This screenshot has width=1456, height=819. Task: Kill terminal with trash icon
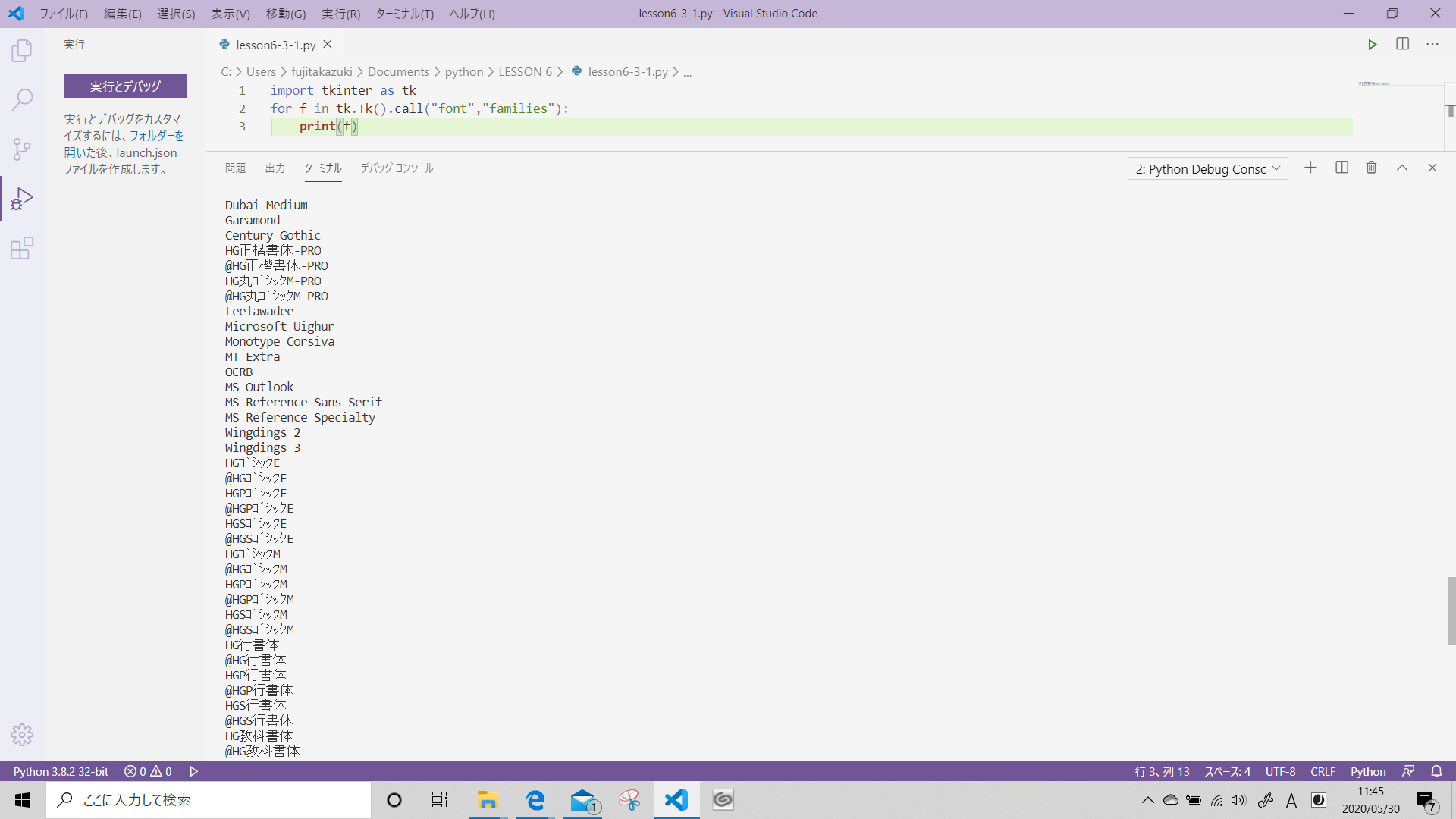pos(1371,168)
